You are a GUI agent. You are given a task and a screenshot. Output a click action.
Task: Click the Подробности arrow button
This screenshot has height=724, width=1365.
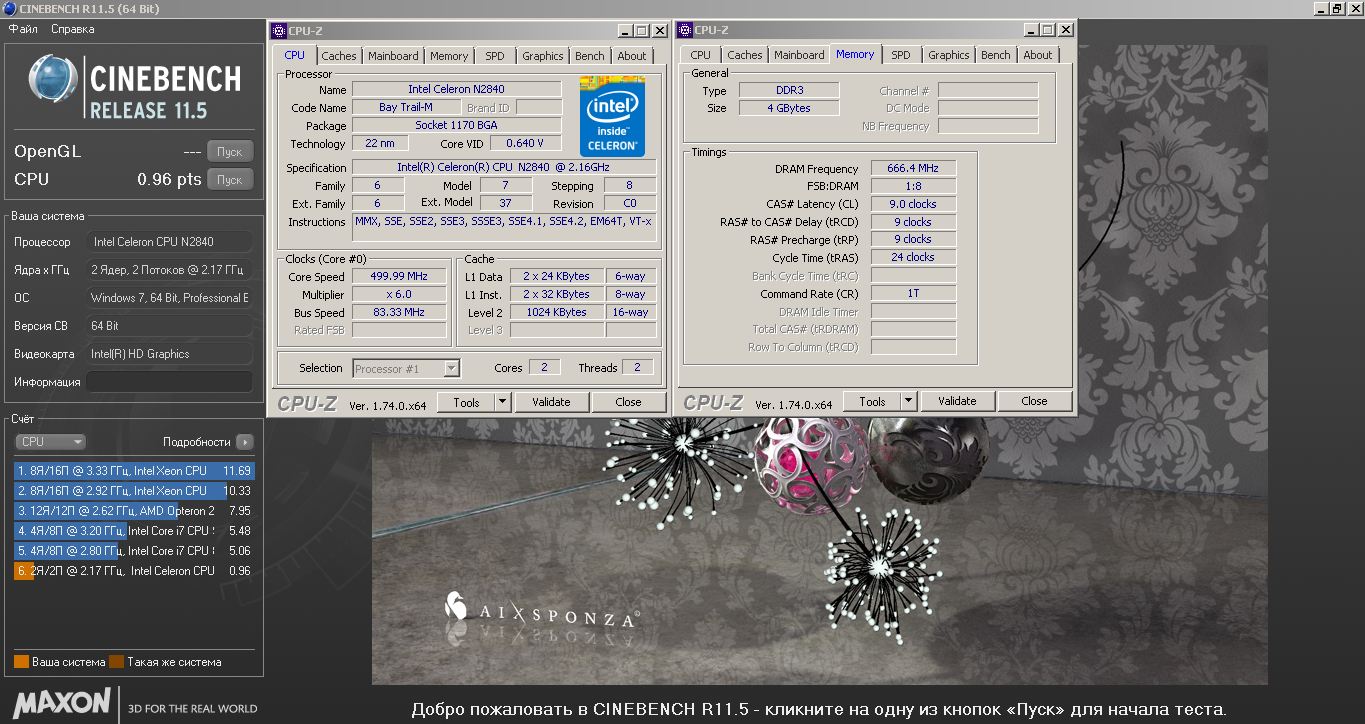[245, 441]
